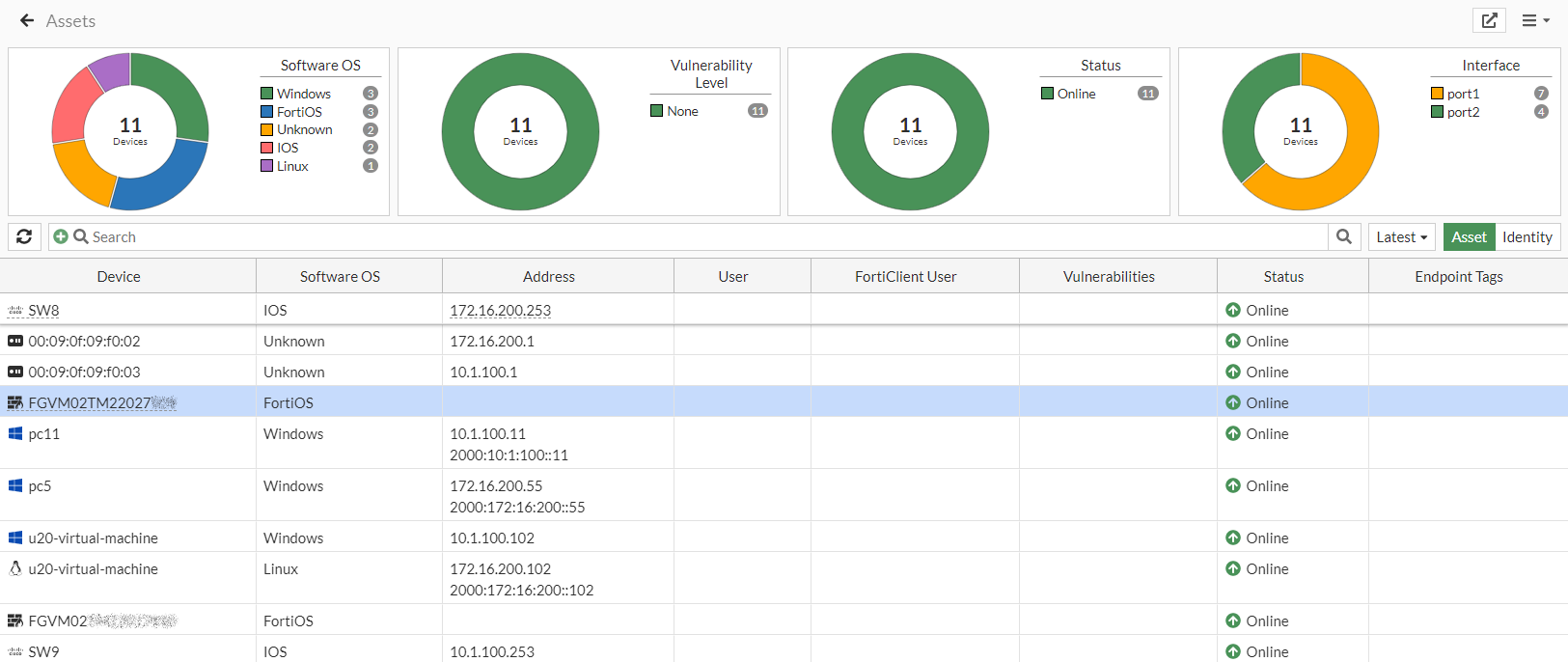Select device name pc11
Screen dimensions: 1568x662
pyautogui.click(x=43, y=433)
